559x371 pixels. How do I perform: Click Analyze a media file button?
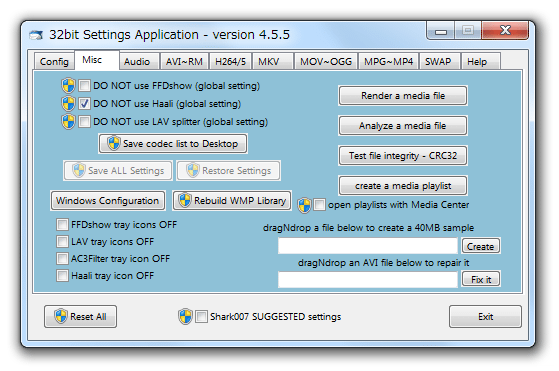click(403, 125)
